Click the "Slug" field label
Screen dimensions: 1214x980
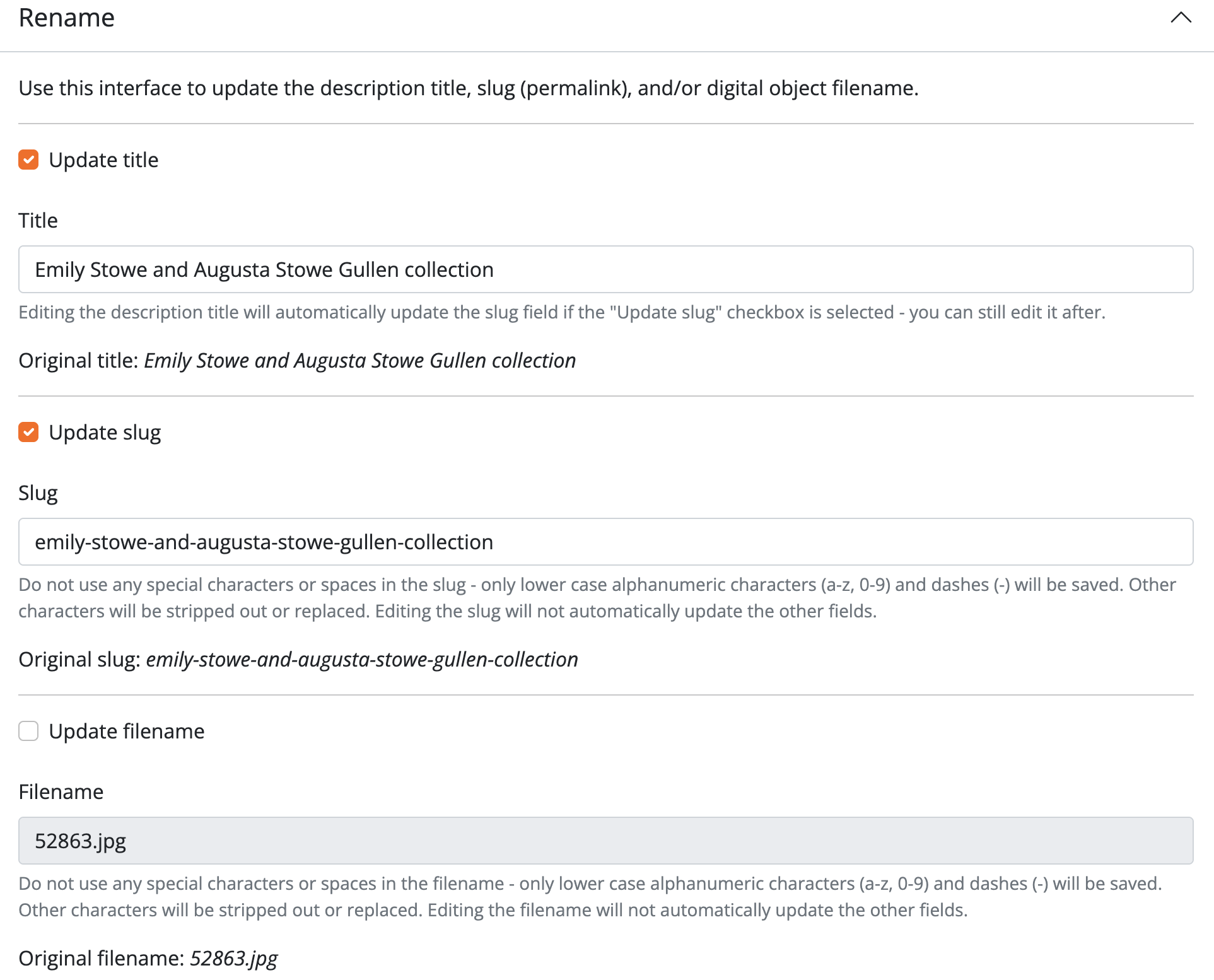point(38,493)
